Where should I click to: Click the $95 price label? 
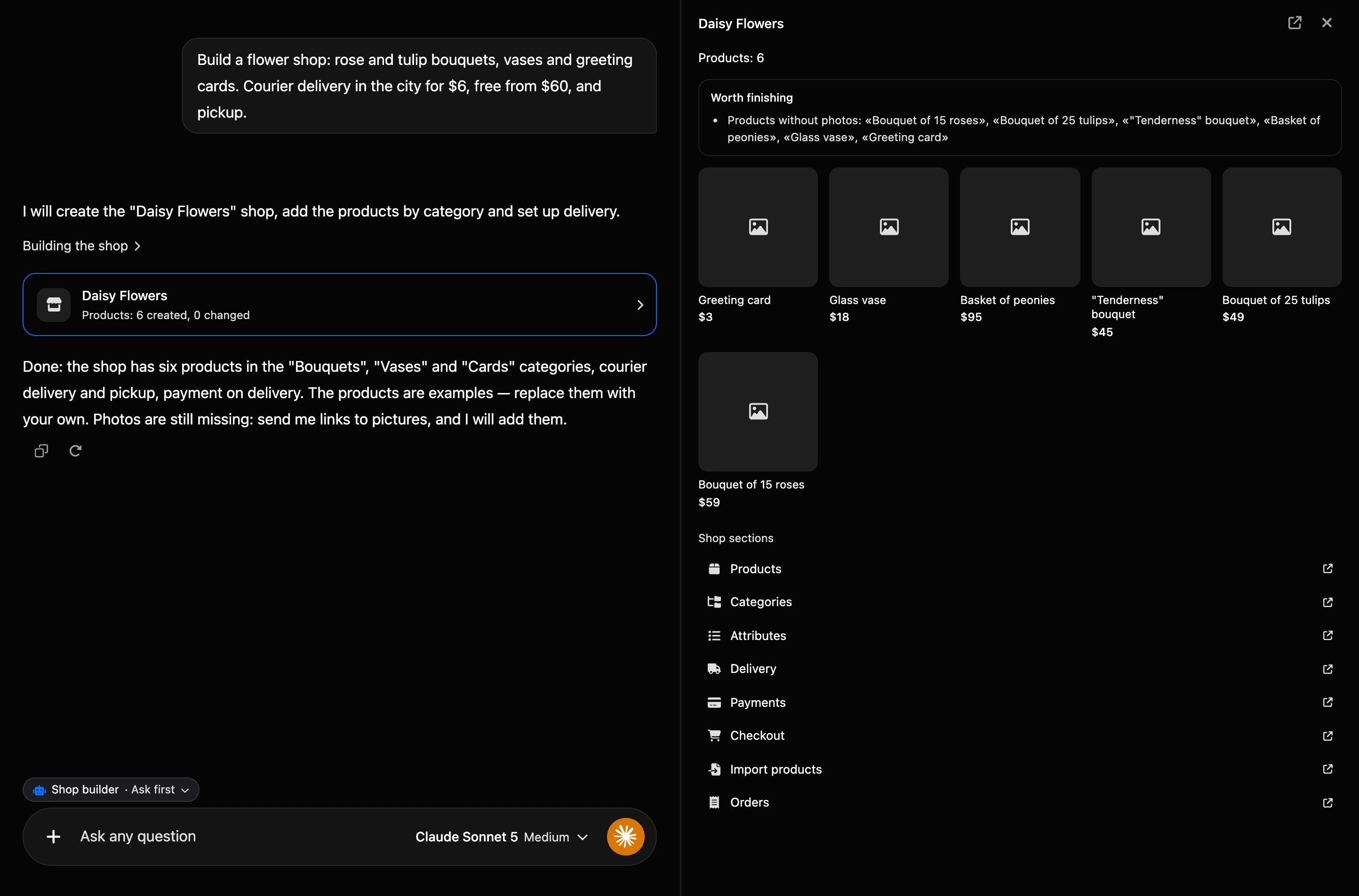coord(971,317)
